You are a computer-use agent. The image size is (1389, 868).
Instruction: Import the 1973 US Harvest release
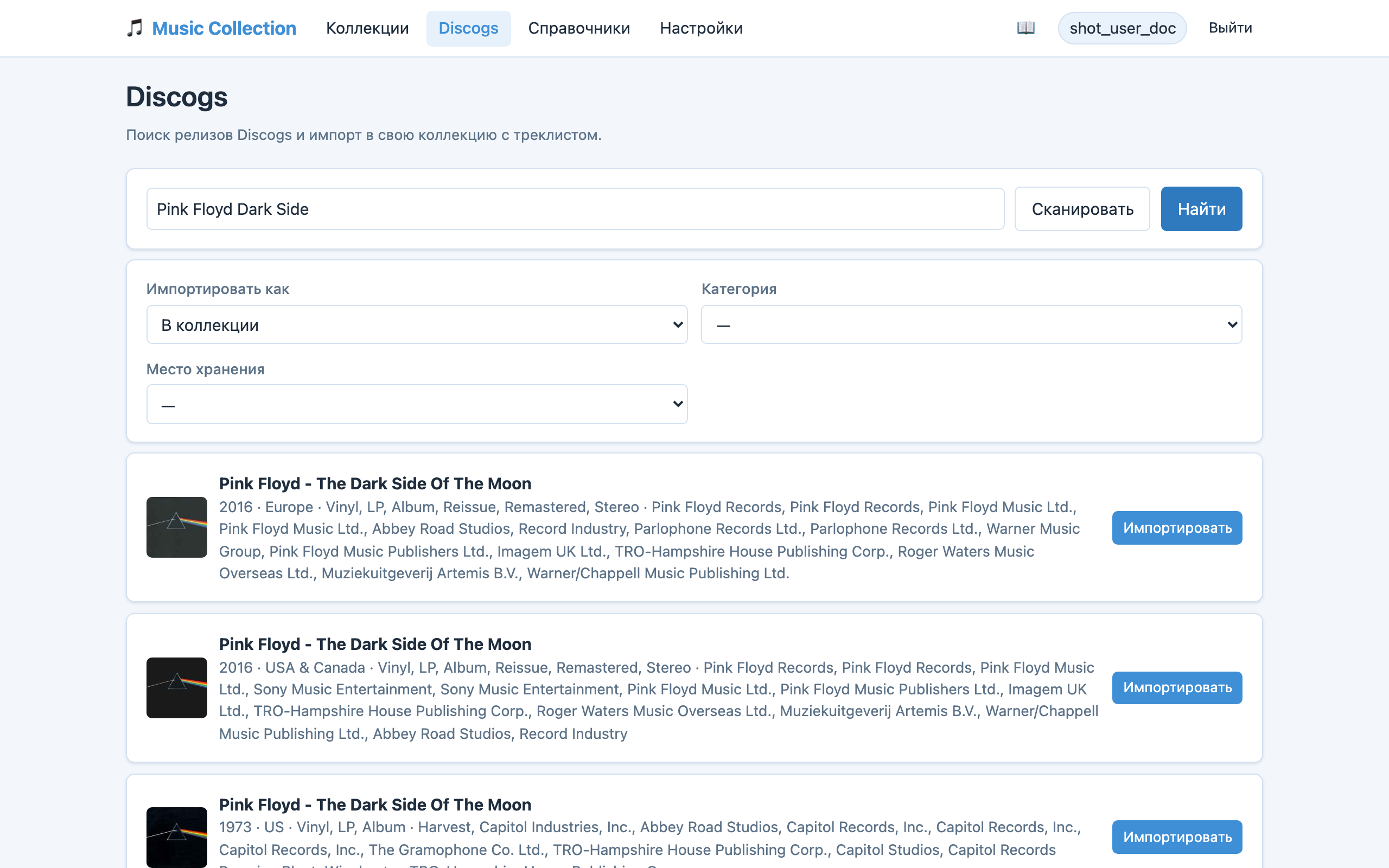coord(1177,837)
